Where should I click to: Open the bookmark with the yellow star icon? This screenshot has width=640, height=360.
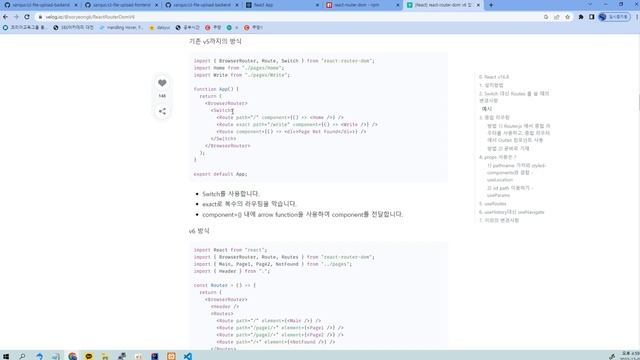point(160,27)
